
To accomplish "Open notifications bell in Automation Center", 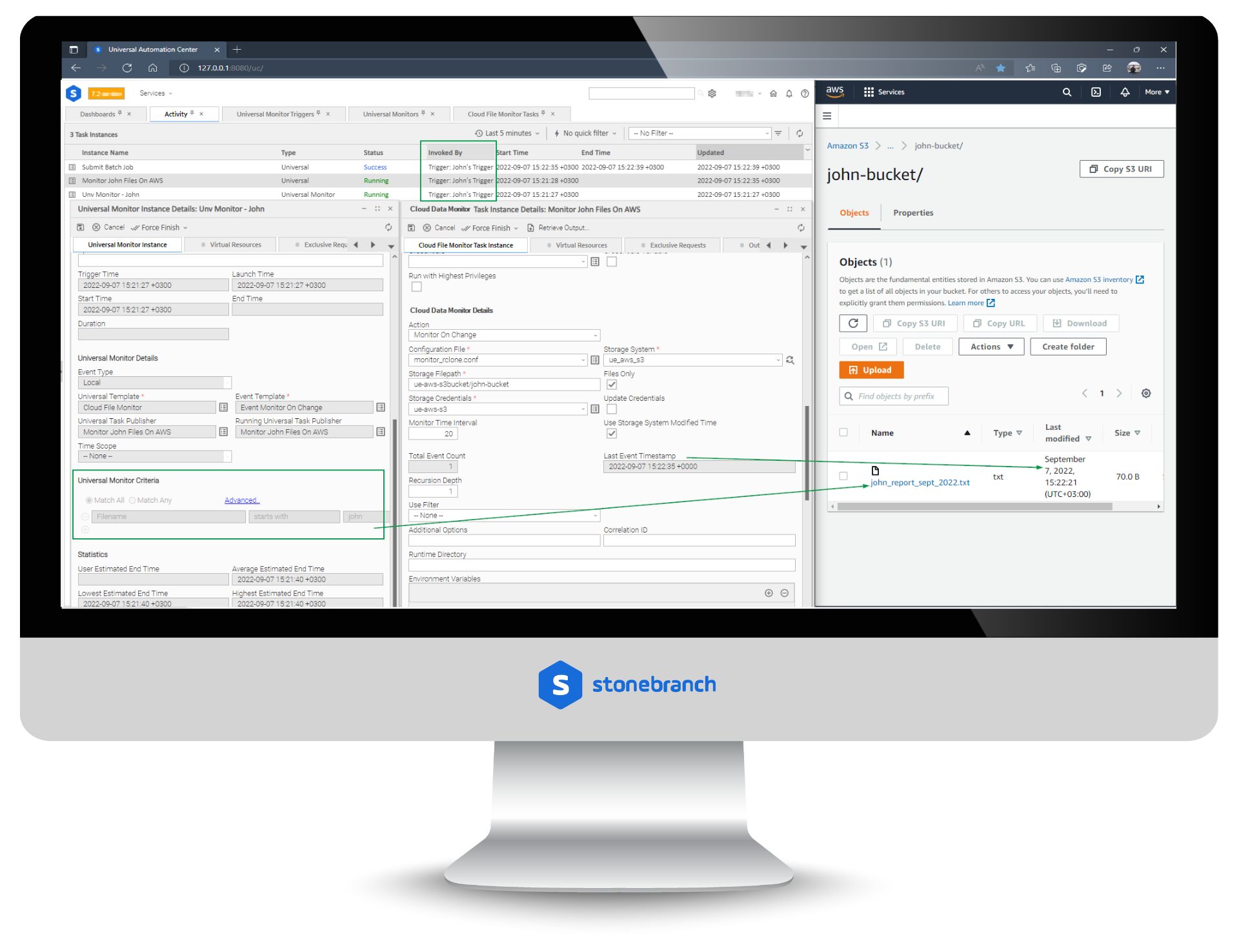I will 789,94.
